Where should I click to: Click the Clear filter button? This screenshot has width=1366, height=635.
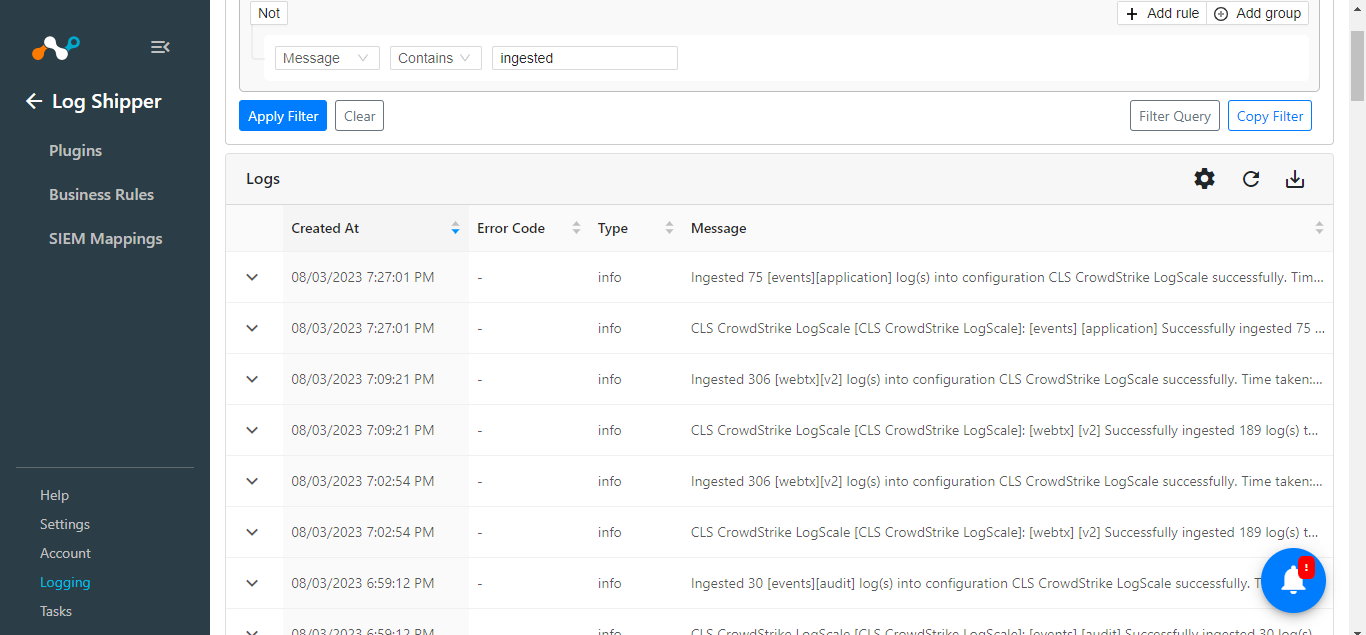359,116
